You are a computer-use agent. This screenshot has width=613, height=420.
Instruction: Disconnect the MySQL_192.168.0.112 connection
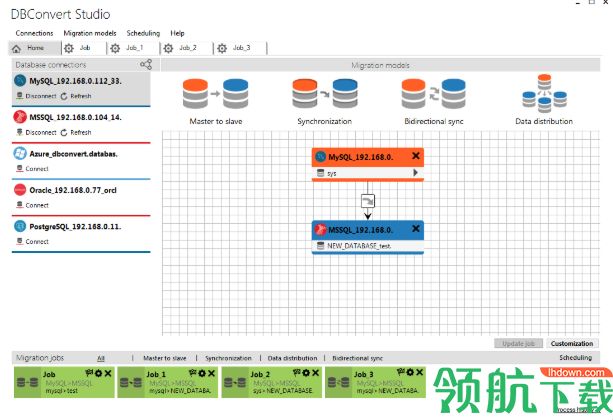coord(36,96)
